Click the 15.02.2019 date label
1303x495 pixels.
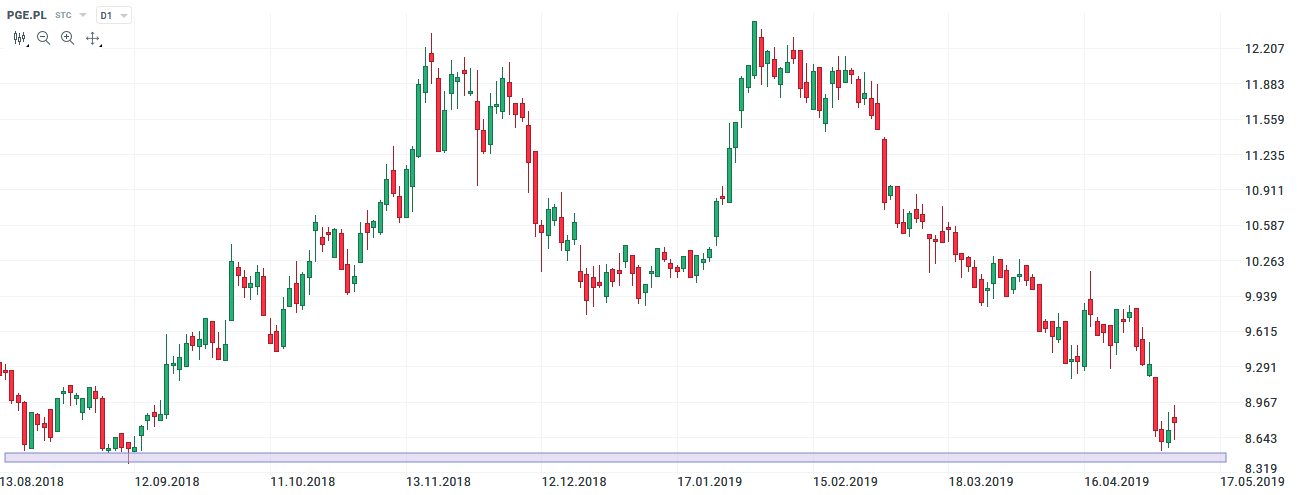(x=844, y=482)
